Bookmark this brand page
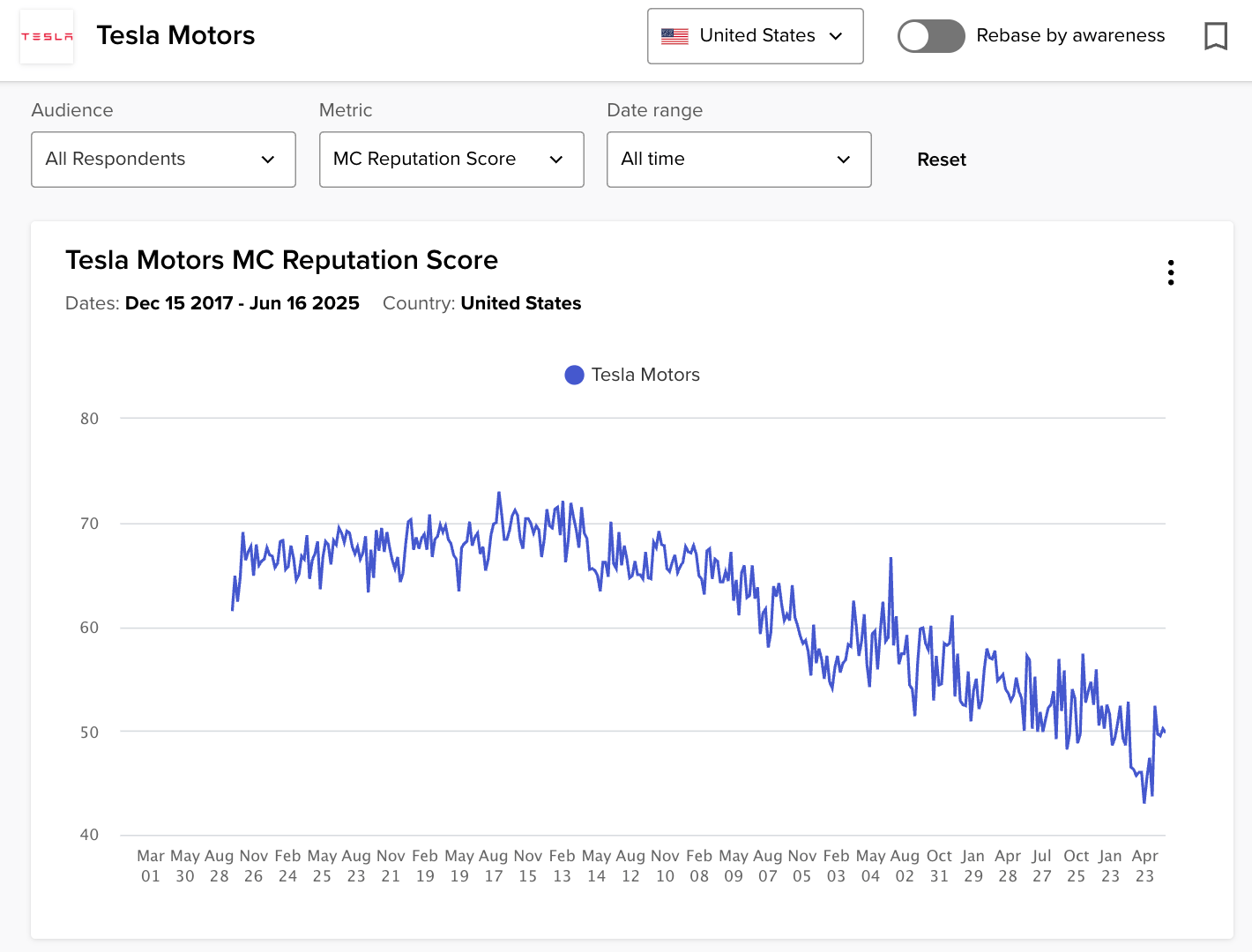The width and height of the screenshot is (1252, 952). tap(1216, 36)
